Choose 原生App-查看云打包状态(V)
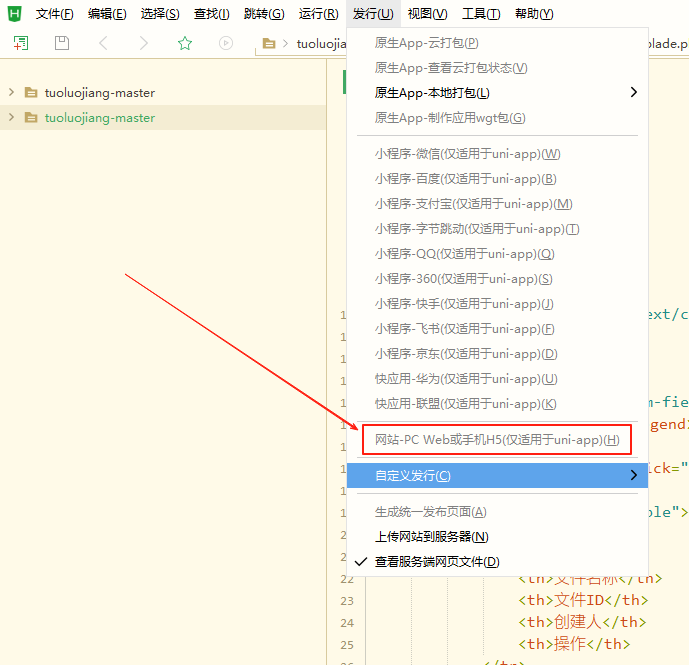The image size is (689, 665). (x=497, y=68)
